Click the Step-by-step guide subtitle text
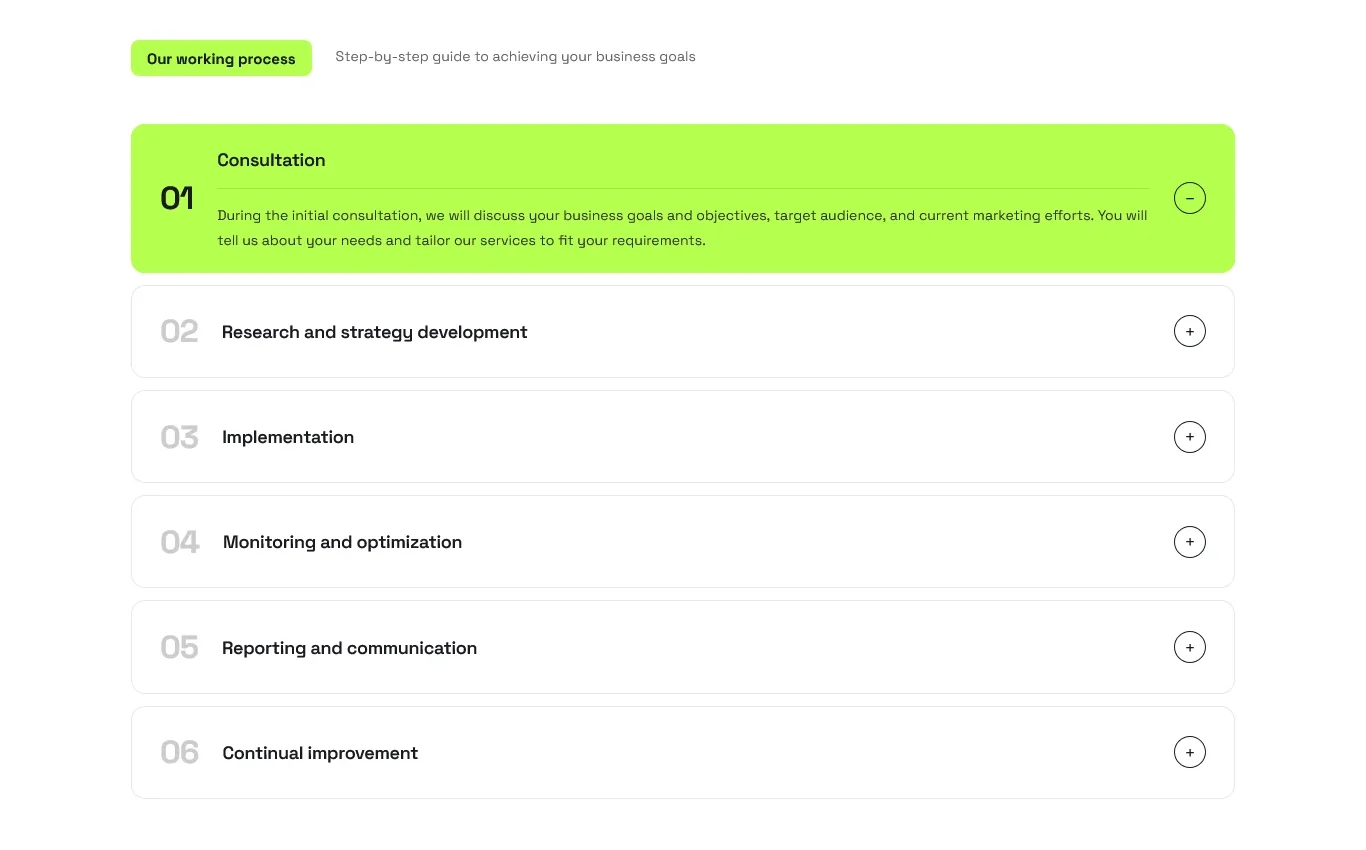This screenshot has height=850, width=1366. pos(515,57)
